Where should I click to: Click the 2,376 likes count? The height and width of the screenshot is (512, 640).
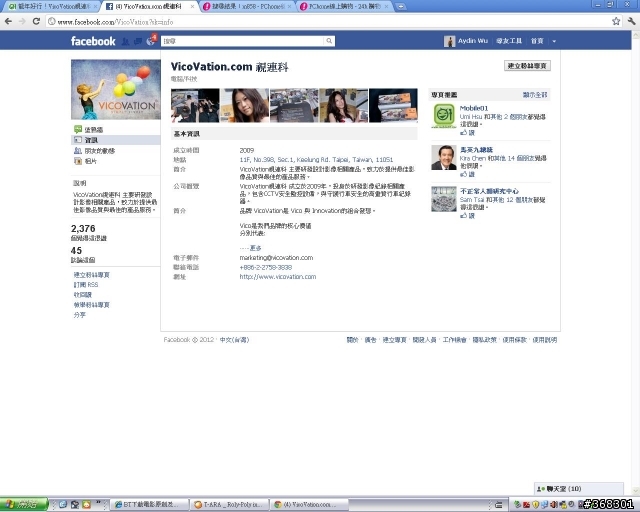point(83,229)
